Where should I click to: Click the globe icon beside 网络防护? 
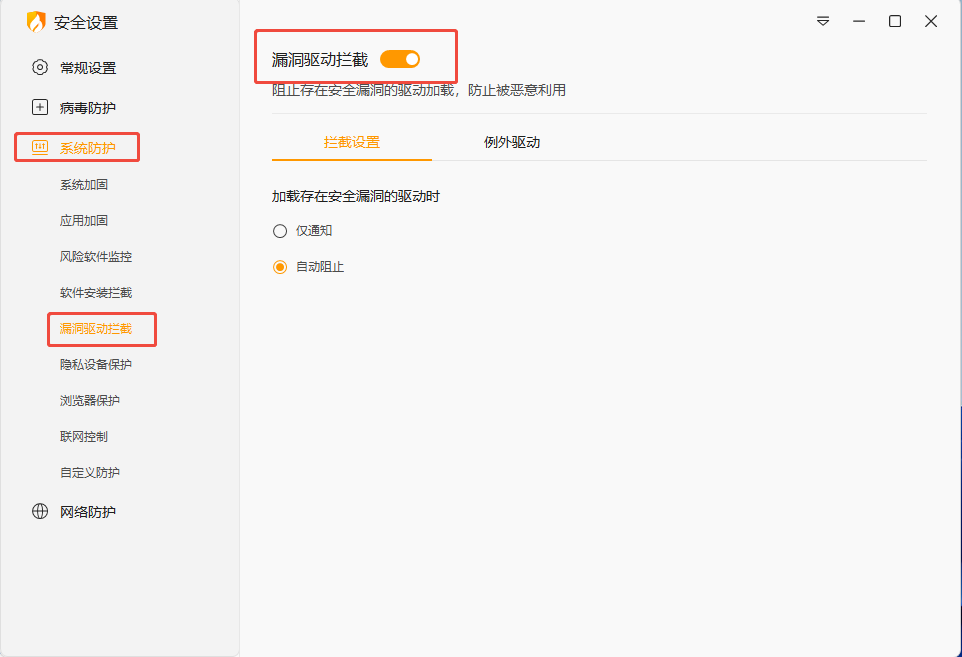click(x=40, y=512)
